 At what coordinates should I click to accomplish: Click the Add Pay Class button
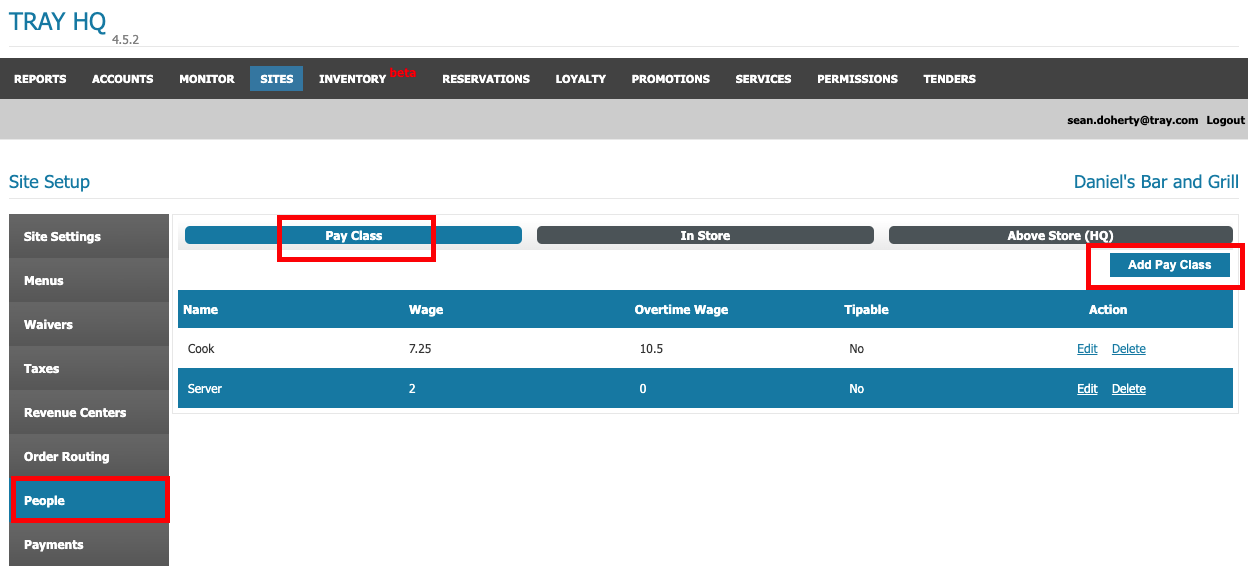pos(1169,265)
